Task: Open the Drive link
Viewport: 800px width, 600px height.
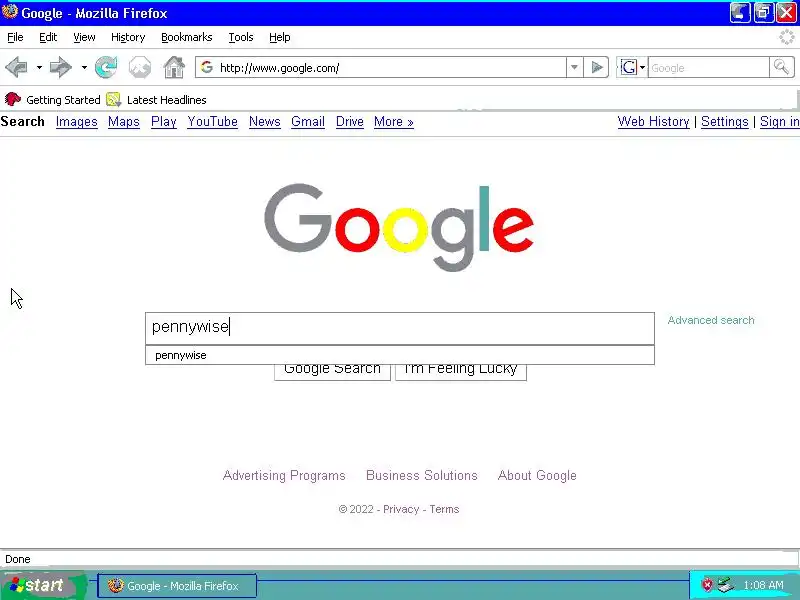Action: pos(350,121)
